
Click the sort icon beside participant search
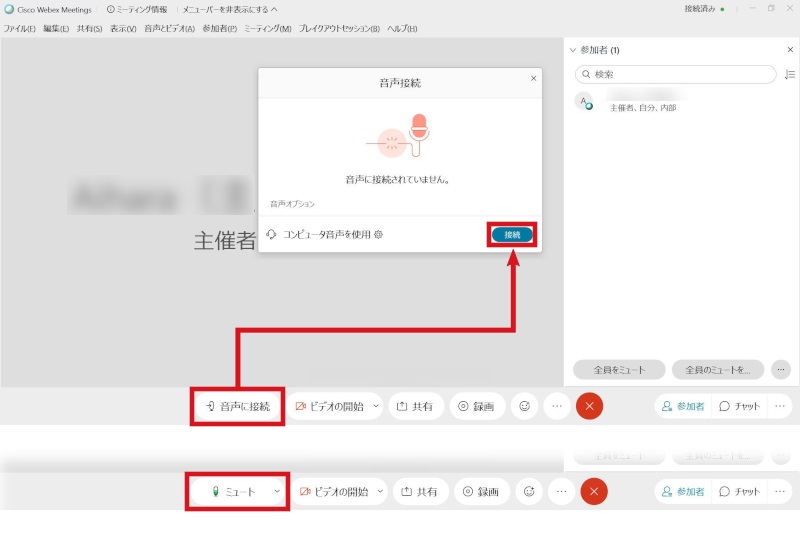click(789, 75)
